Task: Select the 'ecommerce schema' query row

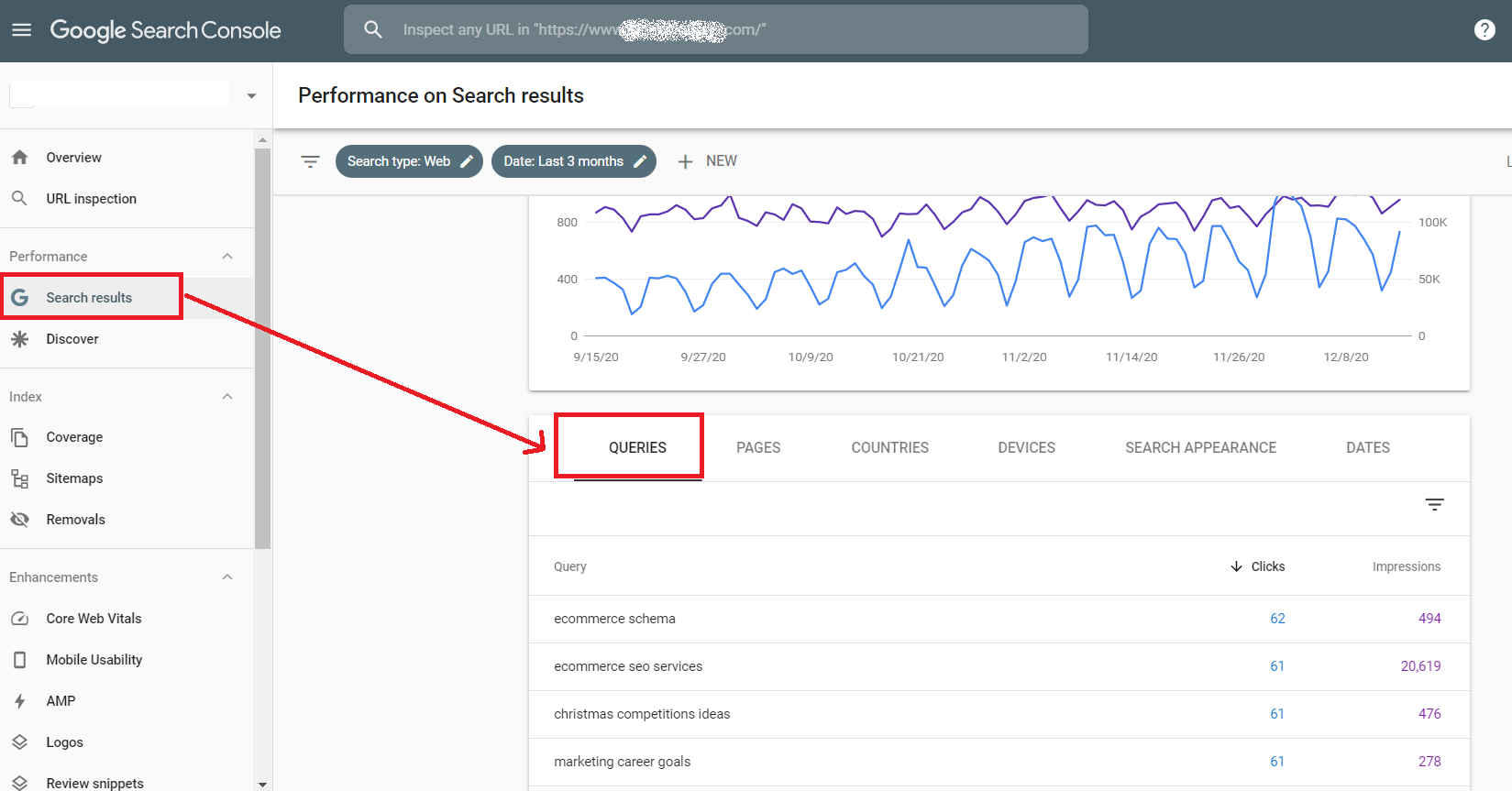Action: click(x=999, y=619)
